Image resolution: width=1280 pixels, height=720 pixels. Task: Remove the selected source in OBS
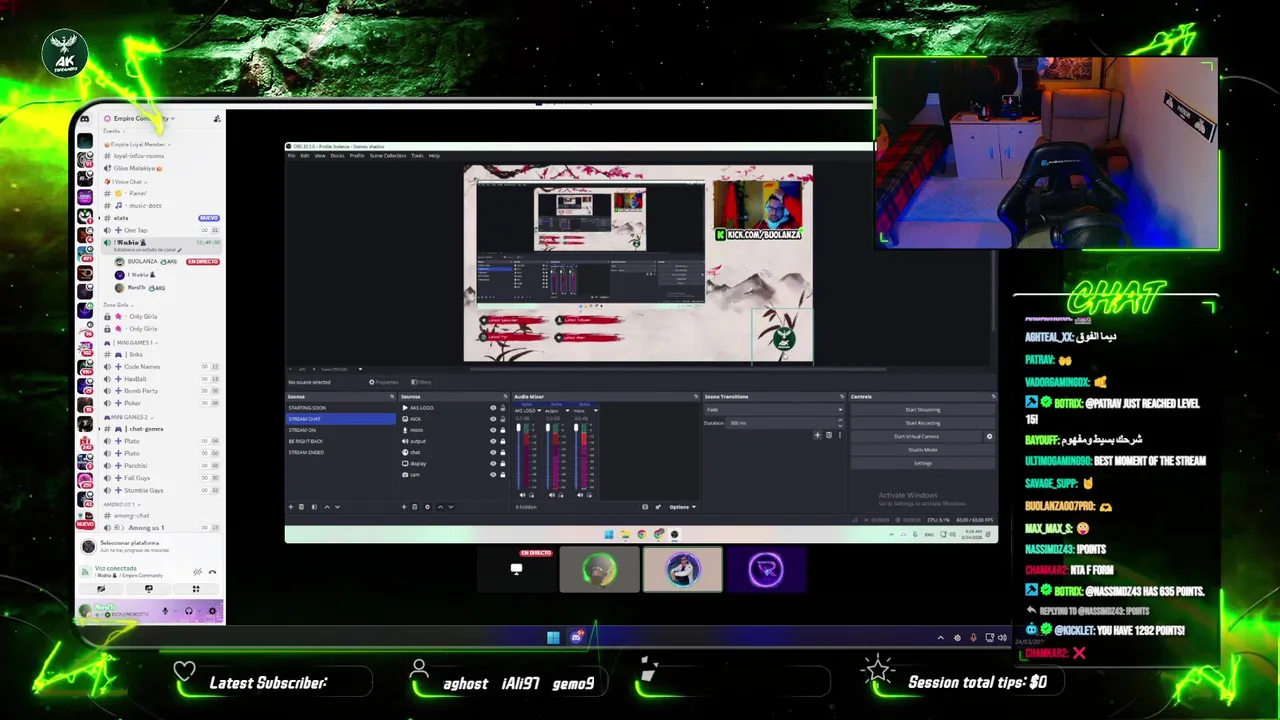pyautogui.click(x=415, y=507)
